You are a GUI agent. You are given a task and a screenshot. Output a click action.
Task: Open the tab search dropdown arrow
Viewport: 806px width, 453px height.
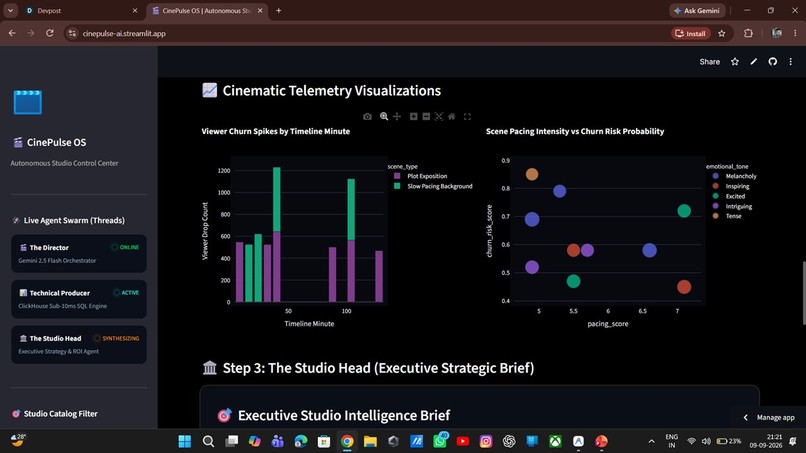10,10
